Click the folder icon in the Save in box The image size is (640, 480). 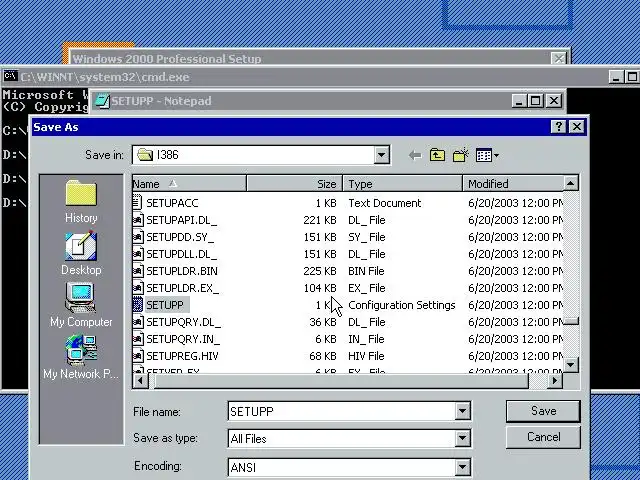pyautogui.click(x=145, y=155)
